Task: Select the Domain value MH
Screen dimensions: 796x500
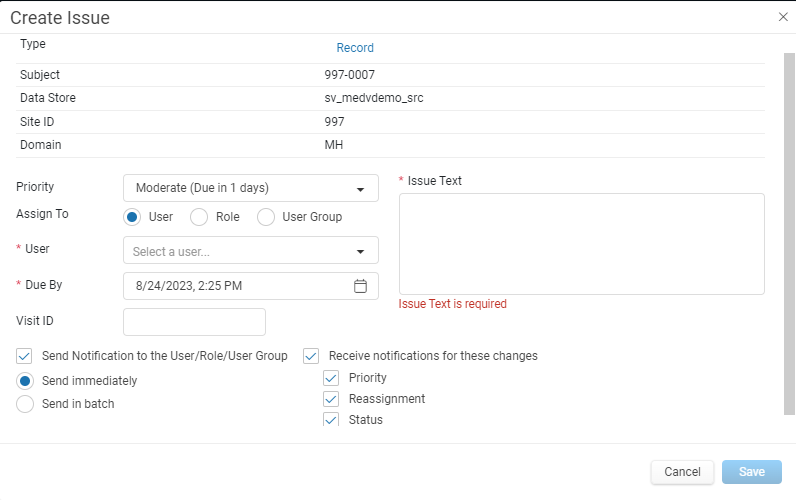Action: [334, 145]
